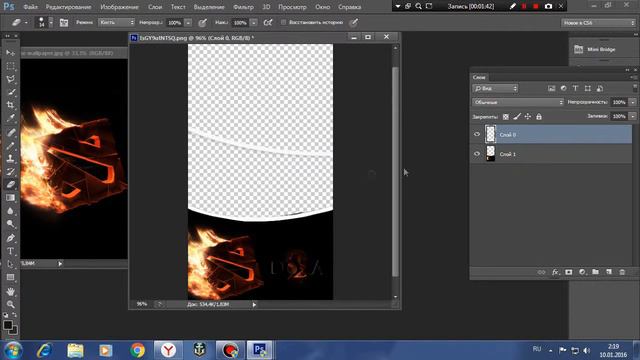Select the Crop tool
Image resolution: width=640 pixels, height=360 pixels.
pos(11,105)
